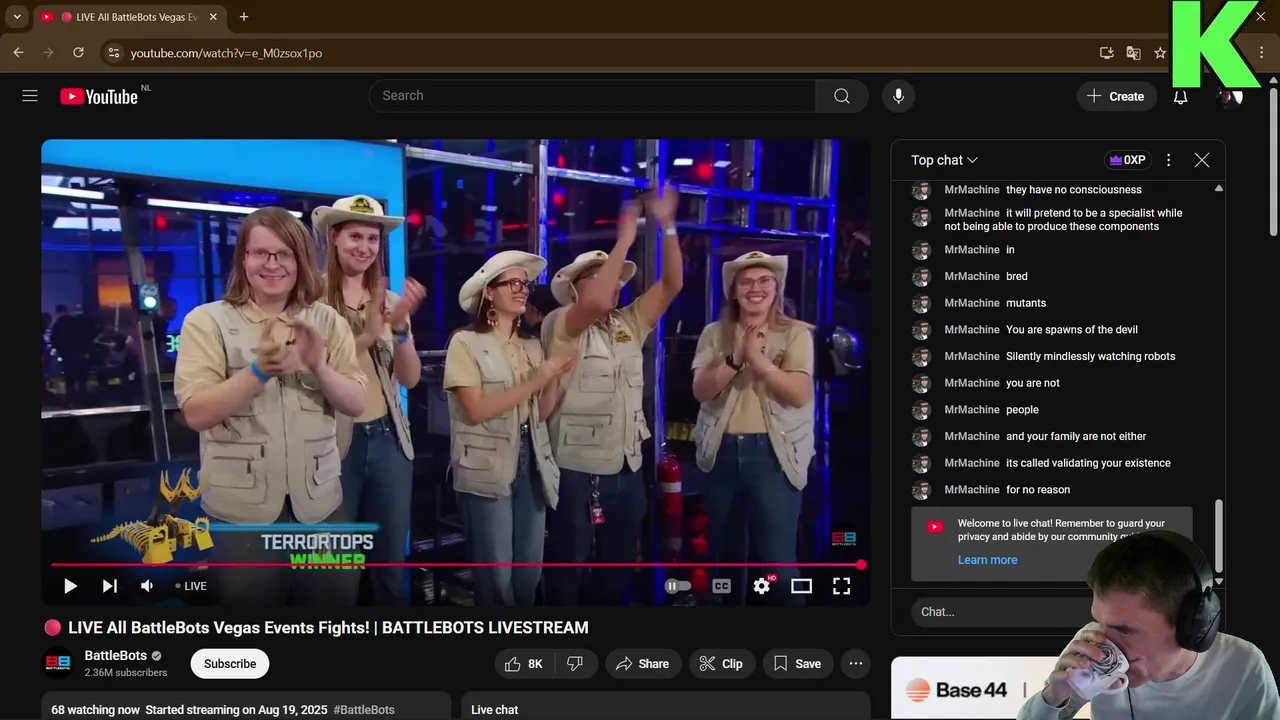Image resolution: width=1280 pixels, height=720 pixels.
Task: Open the tab search dropdown arrow
Action: [17, 17]
